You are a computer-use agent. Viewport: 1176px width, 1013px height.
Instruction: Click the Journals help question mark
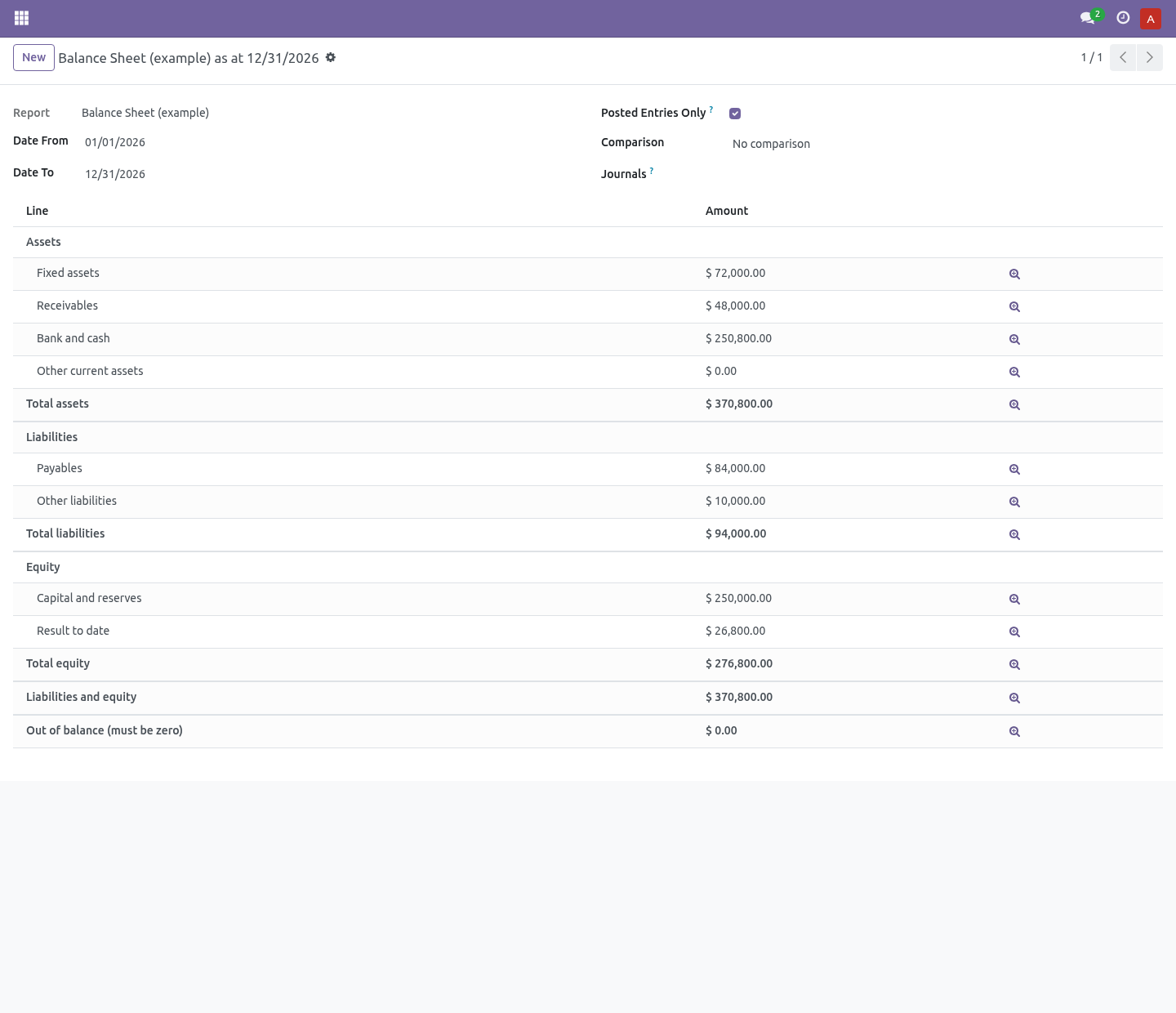click(x=652, y=171)
